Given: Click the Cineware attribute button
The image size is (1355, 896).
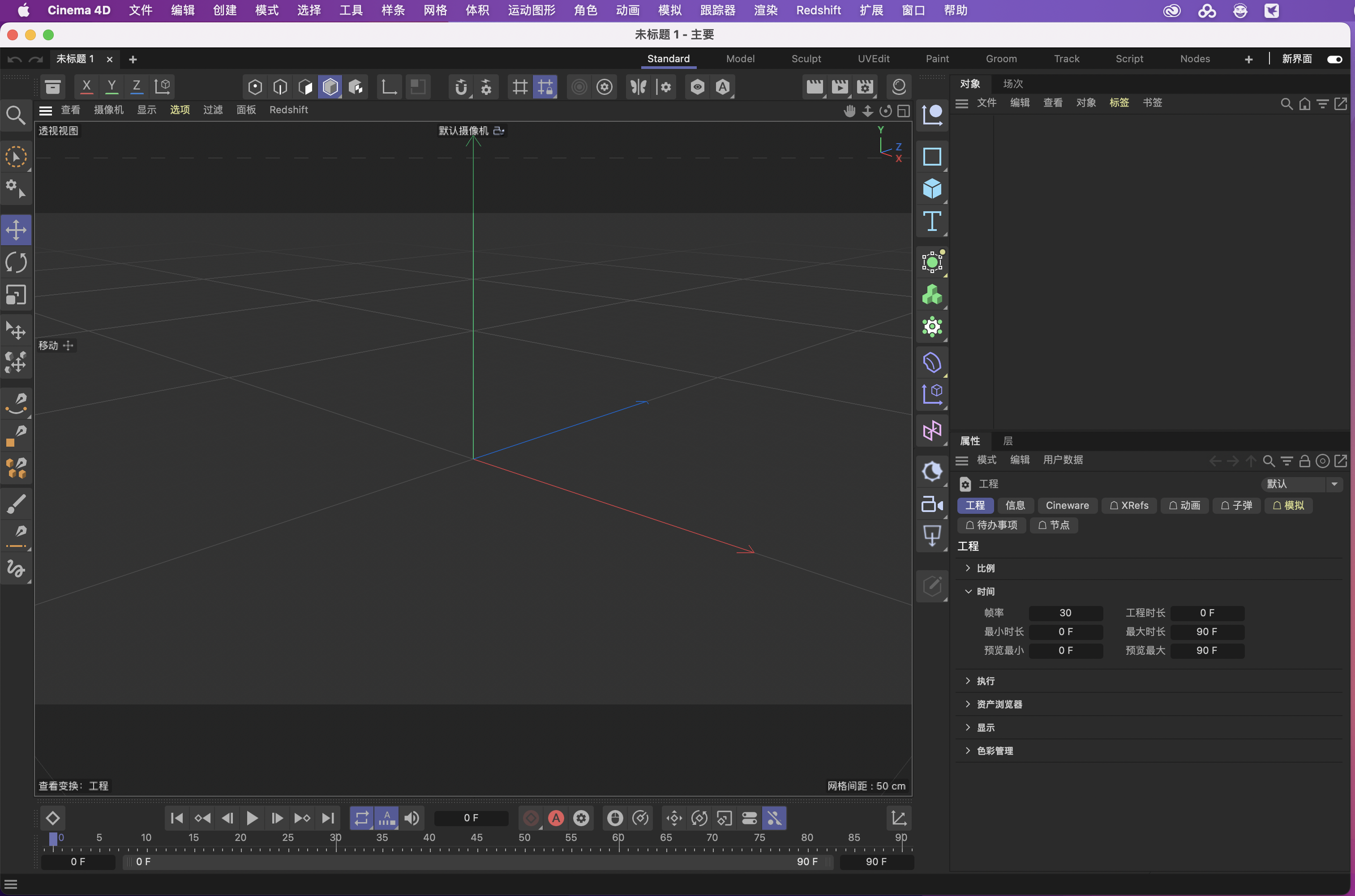Looking at the screenshot, I should (1067, 505).
